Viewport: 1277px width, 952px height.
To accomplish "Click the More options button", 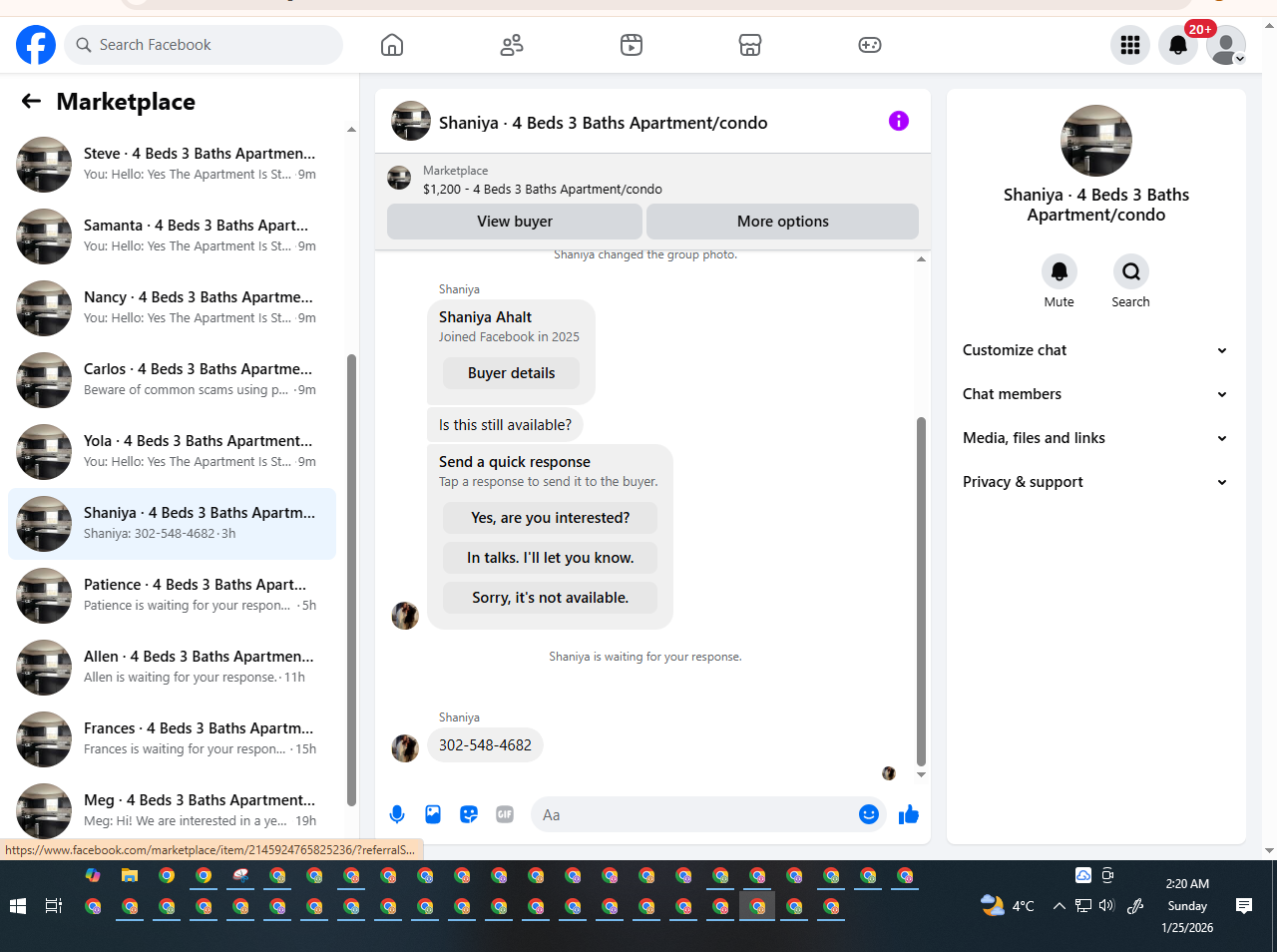I will pos(783,222).
